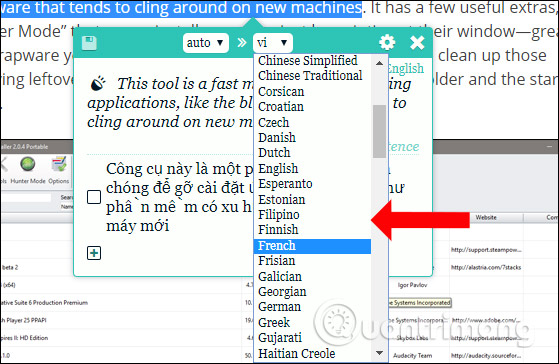This screenshot has width=559, height=364.
Task: Click the swap languages double-arrow icon
Action: (242, 43)
